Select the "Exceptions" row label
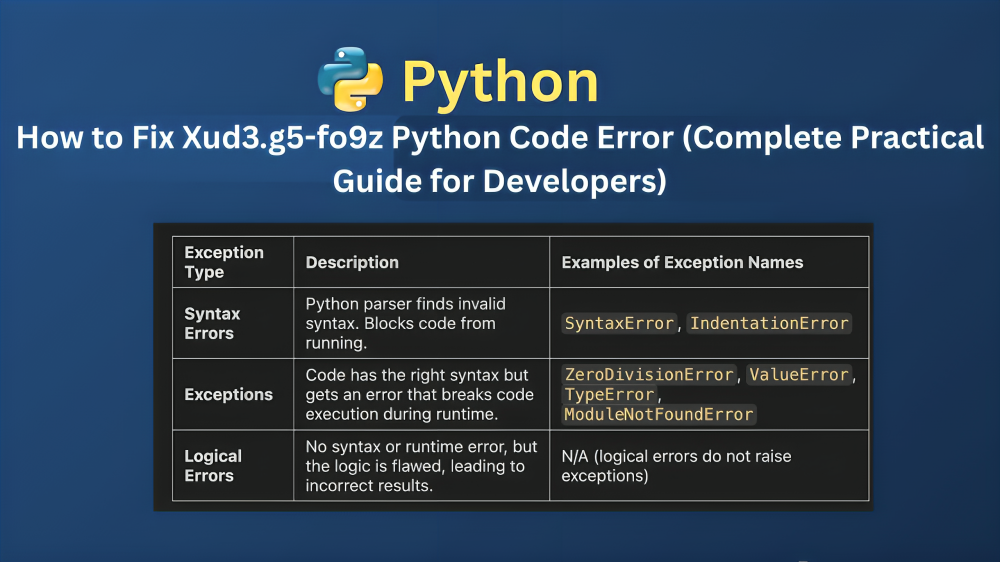 click(x=228, y=395)
